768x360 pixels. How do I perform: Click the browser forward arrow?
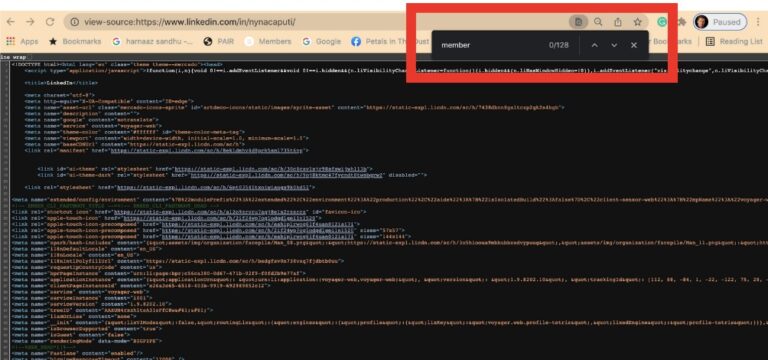click(x=30, y=22)
